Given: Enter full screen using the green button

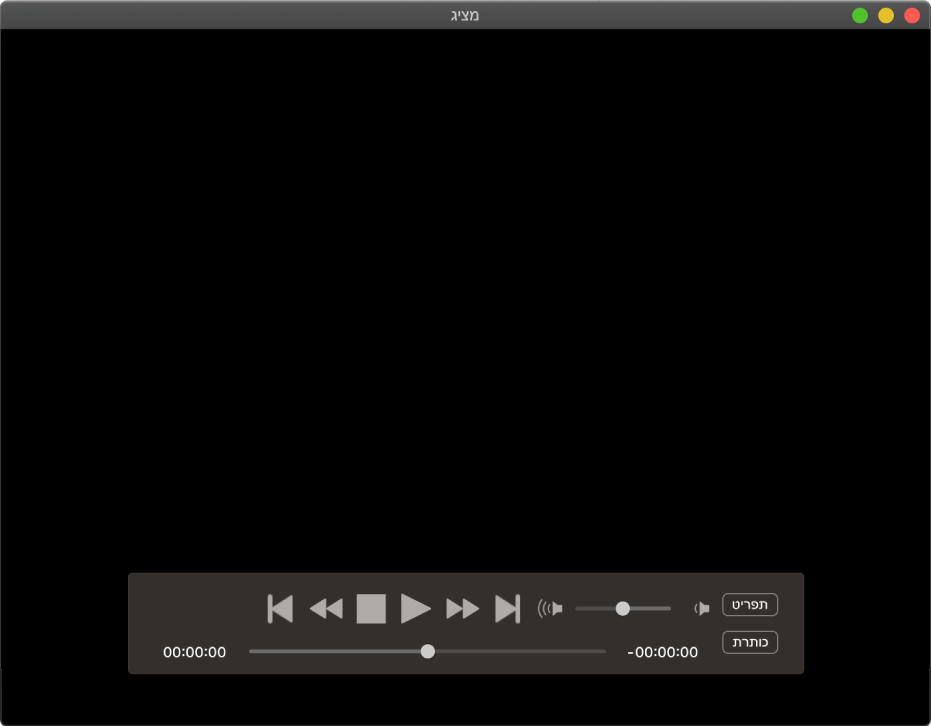Looking at the screenshot, I should click(x=860, y=15).
